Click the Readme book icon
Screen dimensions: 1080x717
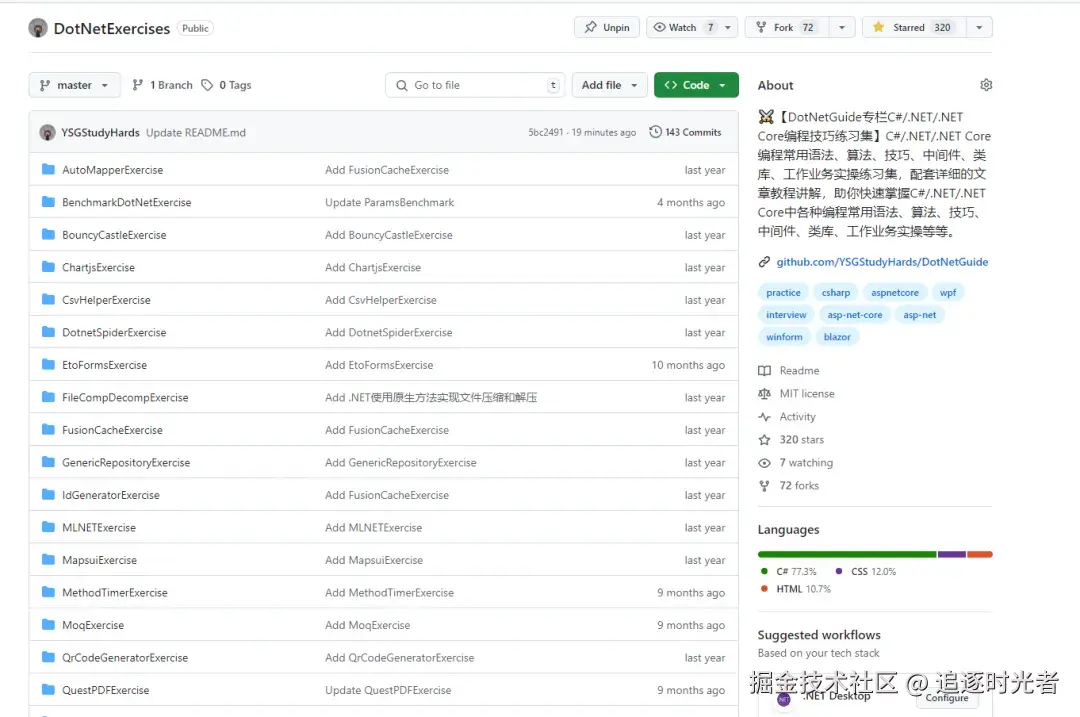tap(765, 371)
